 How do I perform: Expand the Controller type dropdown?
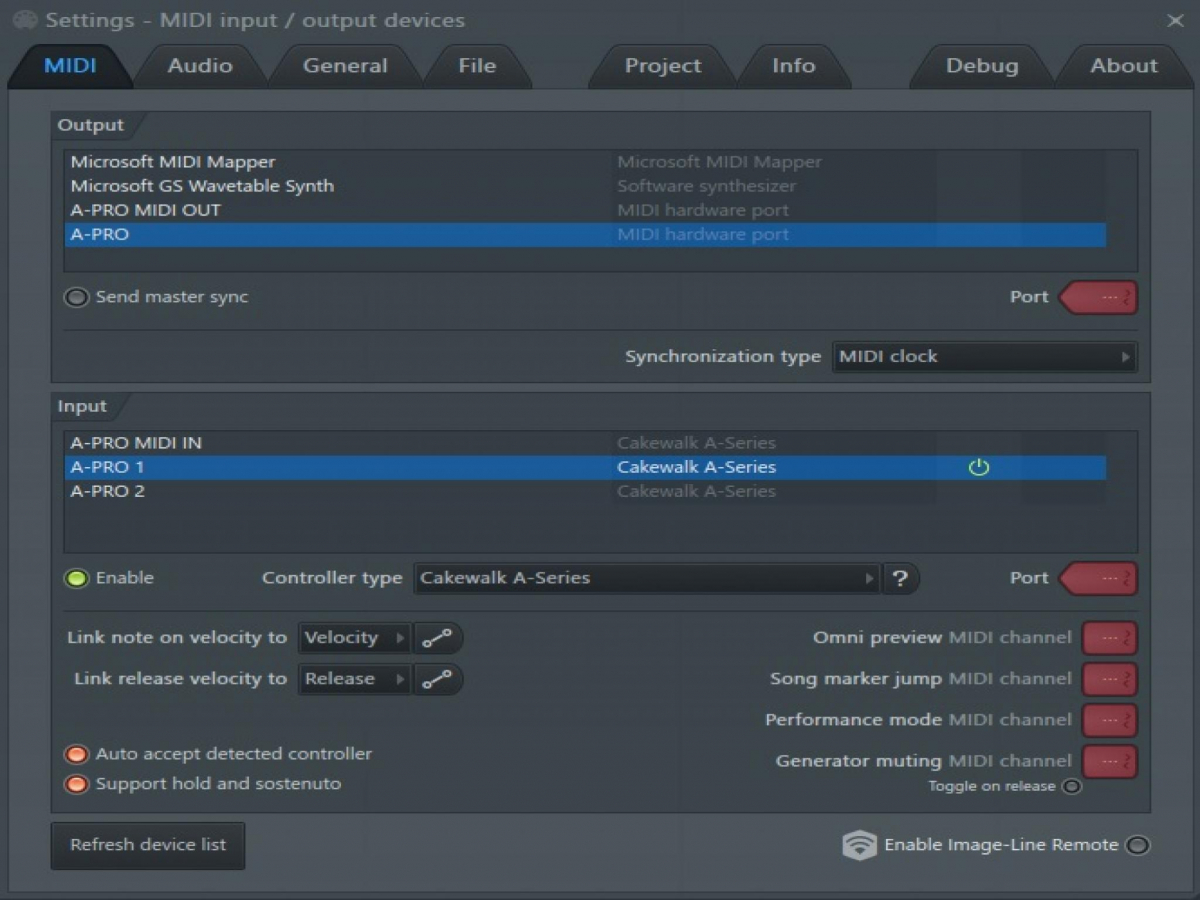point(646,578)
